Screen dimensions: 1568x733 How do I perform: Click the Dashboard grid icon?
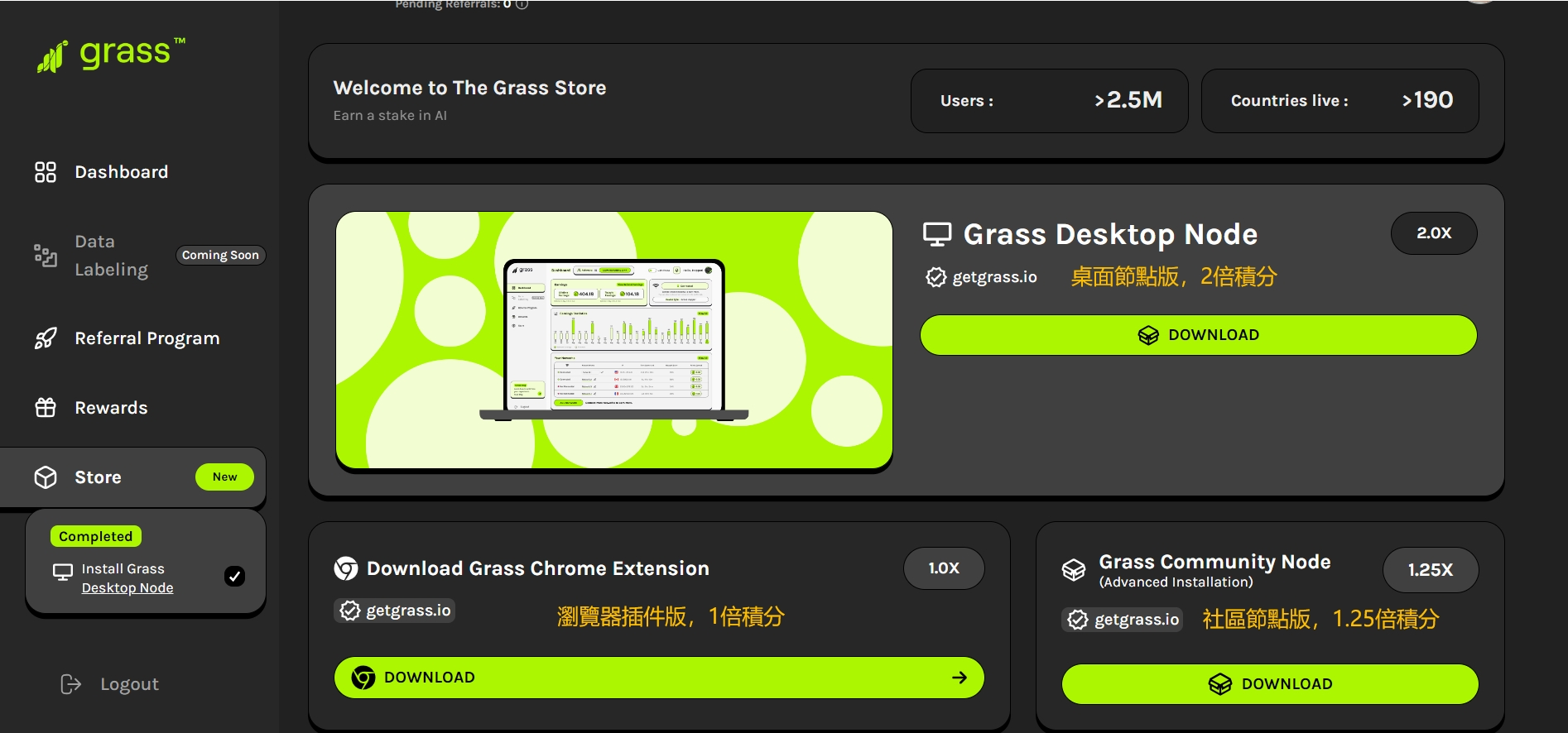point(46,172)
